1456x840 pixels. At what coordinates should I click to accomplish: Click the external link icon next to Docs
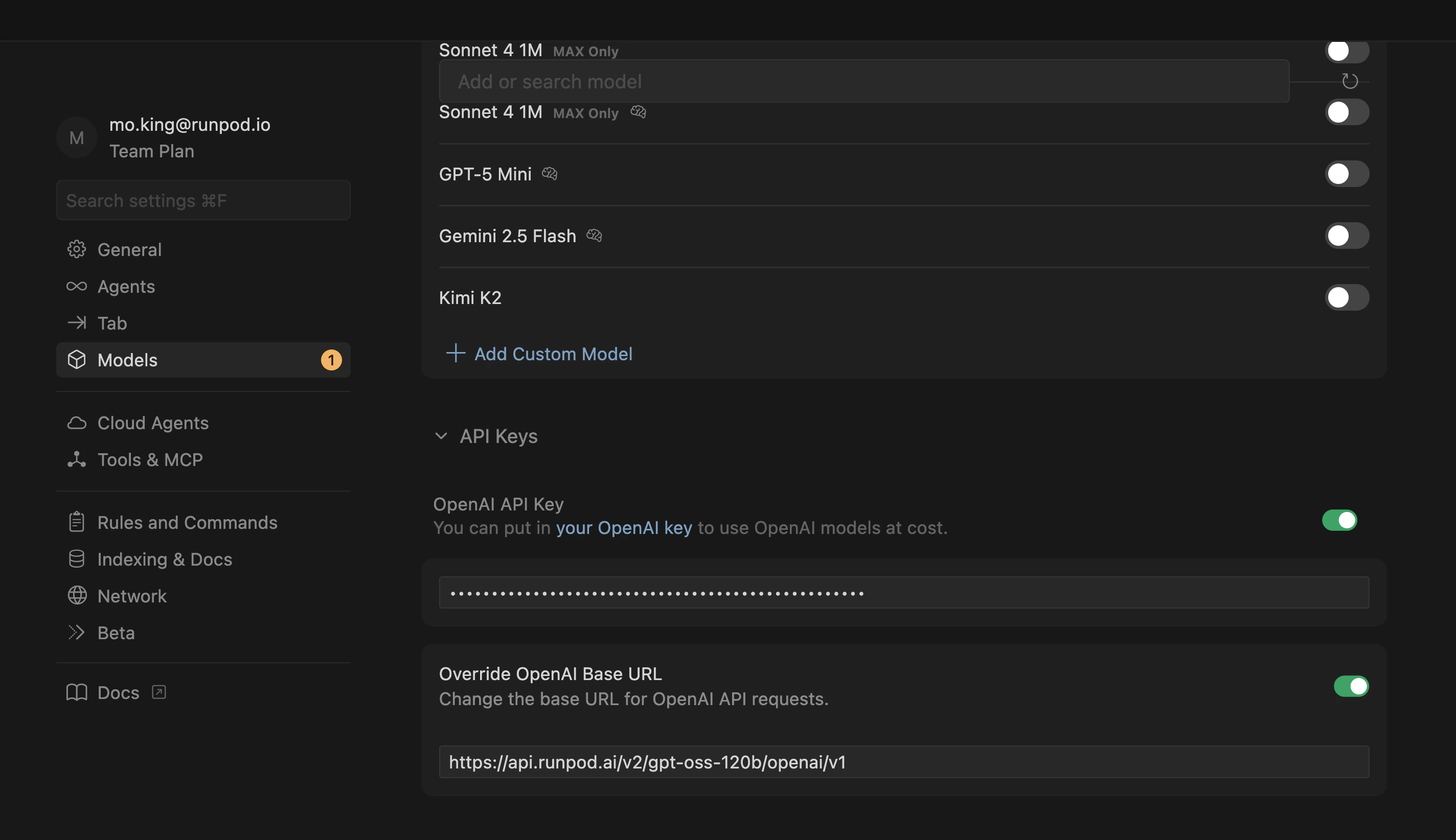pos(158,692)
